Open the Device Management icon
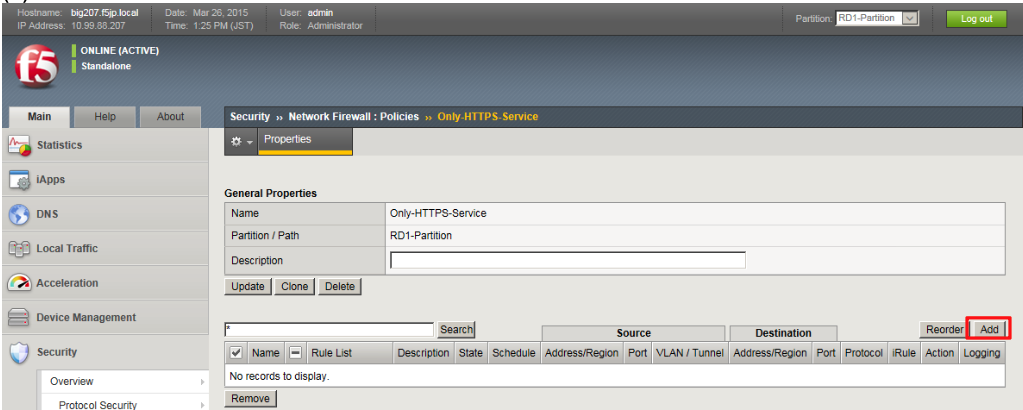Viewport: 1023px width, 410px height. (20, 318)
